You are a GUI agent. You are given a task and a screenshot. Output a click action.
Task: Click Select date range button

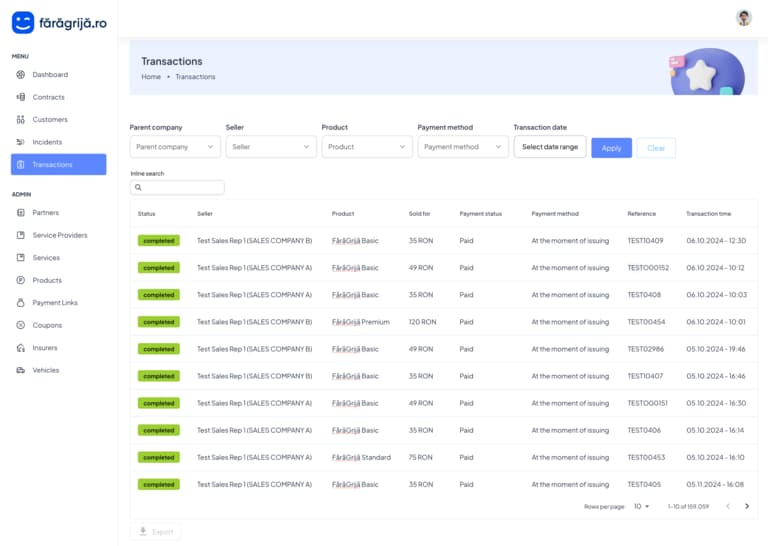pos(550,147)
